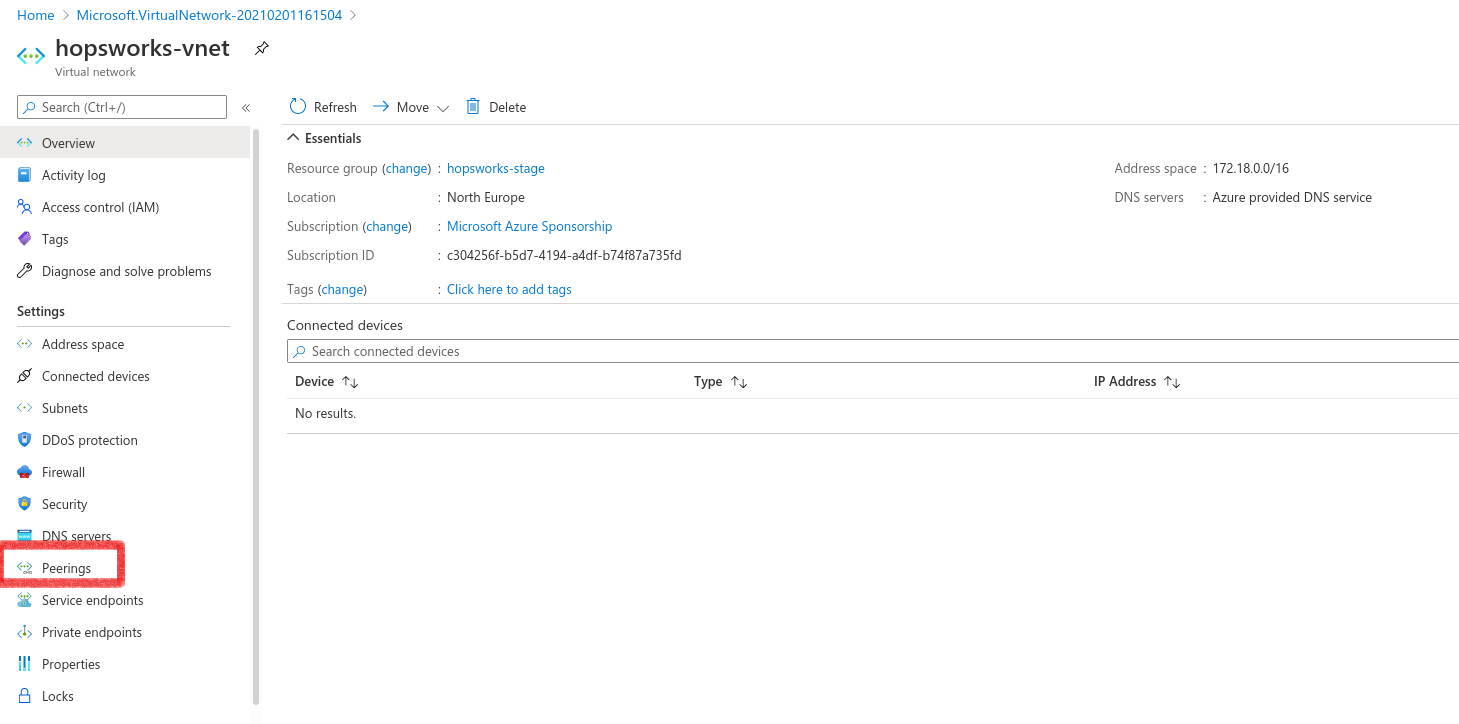Click the Locks padlock icon
Viewport: 1459px width, 724px height.
[x=25, y=696]
